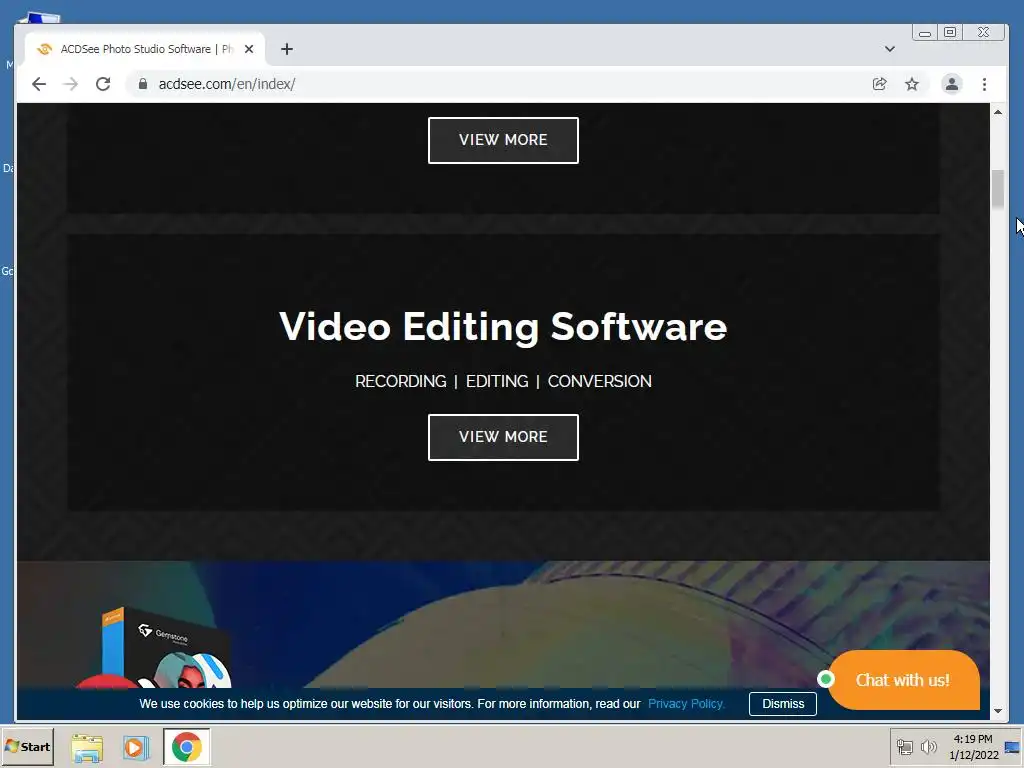Bookmark this page with the star icon
The width and height of the screenshot is (1024, 768).
click(x=912, y=84)
